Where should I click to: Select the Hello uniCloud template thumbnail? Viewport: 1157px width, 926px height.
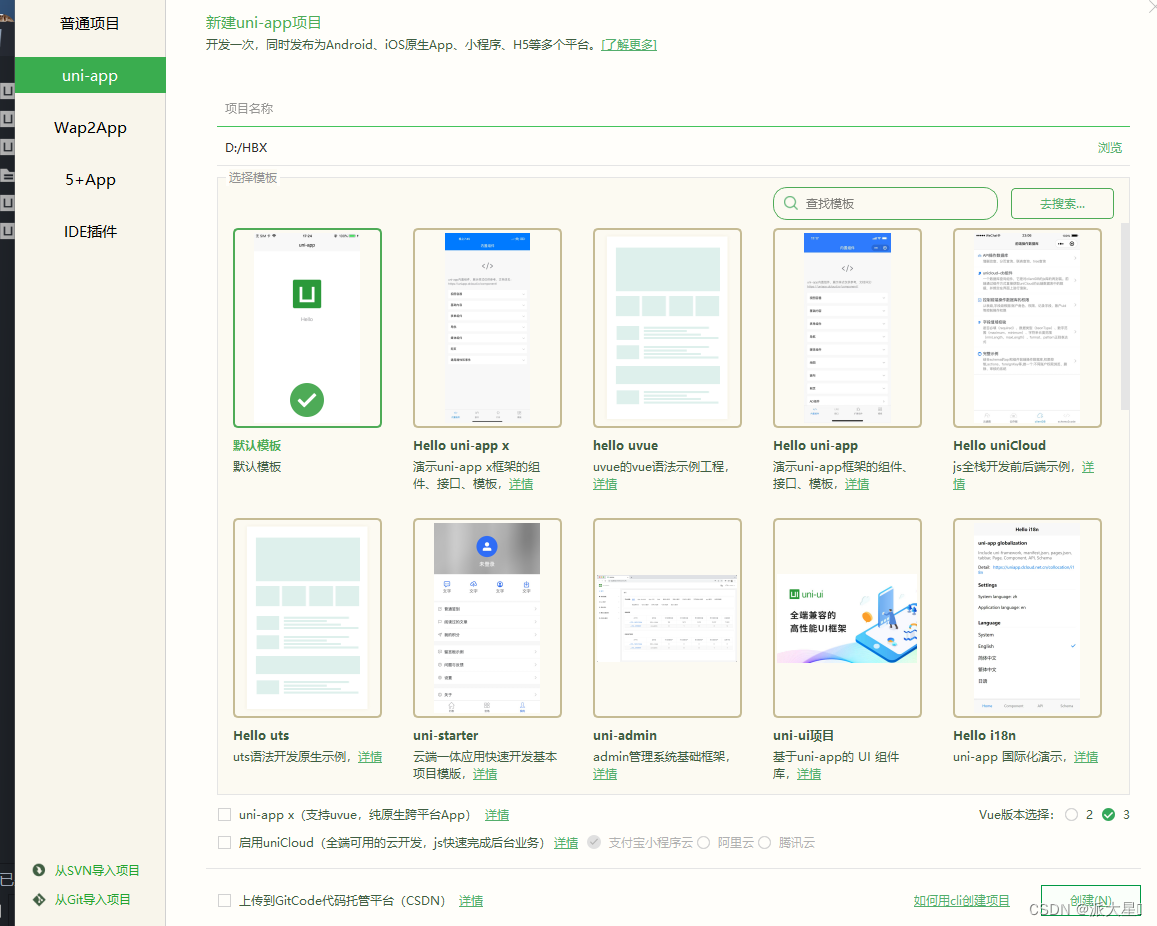click(1027, 328)
